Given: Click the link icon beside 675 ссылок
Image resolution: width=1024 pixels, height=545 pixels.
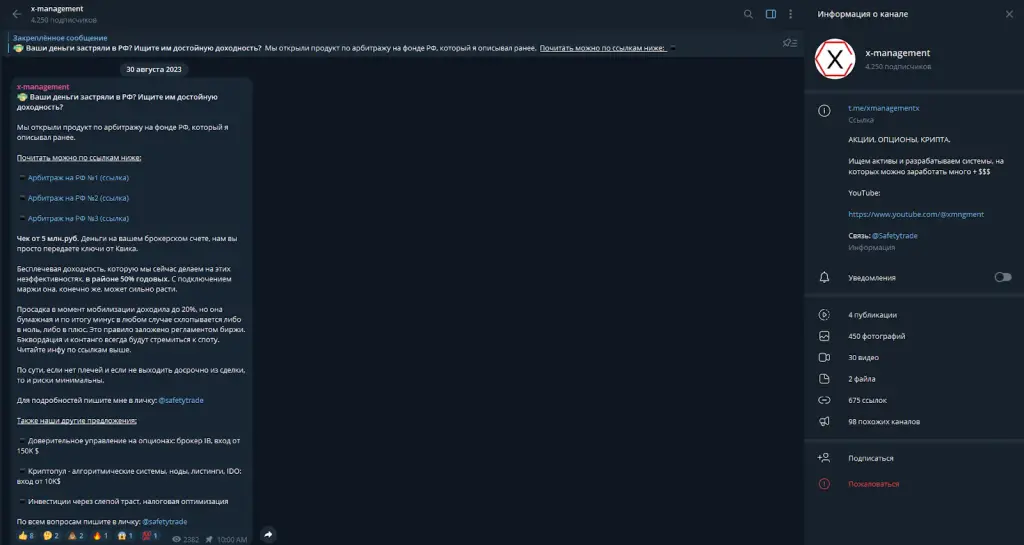Looking at the screenshot, I should [824, 400].
